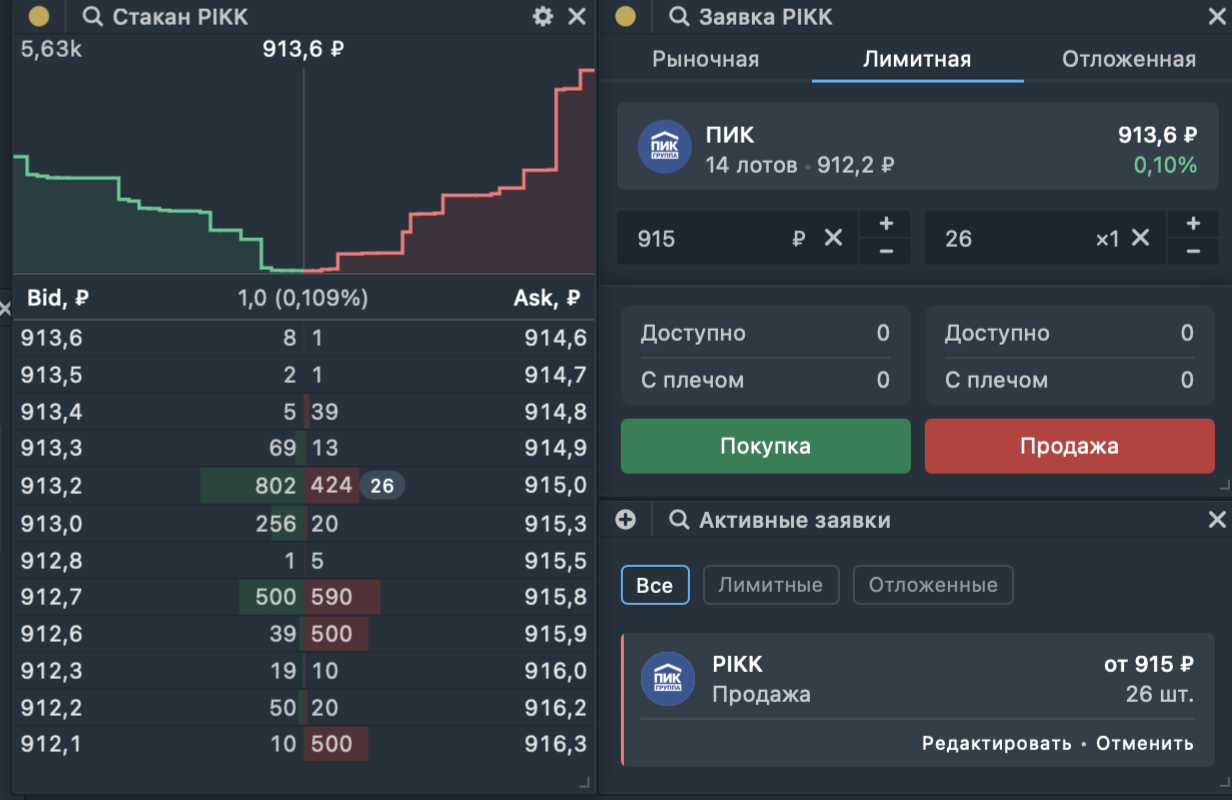Click ask volume 590 in order book
The height and width of the screenshot is (800, 1232).
[332, 597]
